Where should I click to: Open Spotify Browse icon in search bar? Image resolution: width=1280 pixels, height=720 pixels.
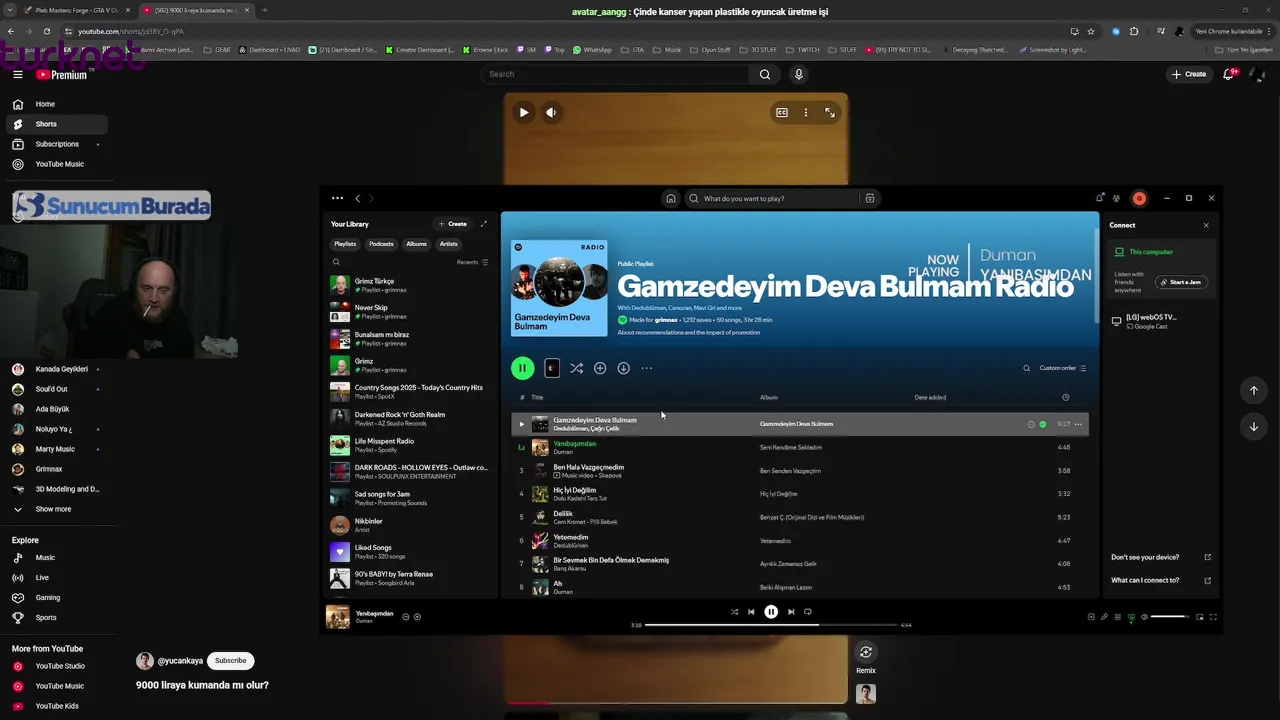tap(870, 198)
